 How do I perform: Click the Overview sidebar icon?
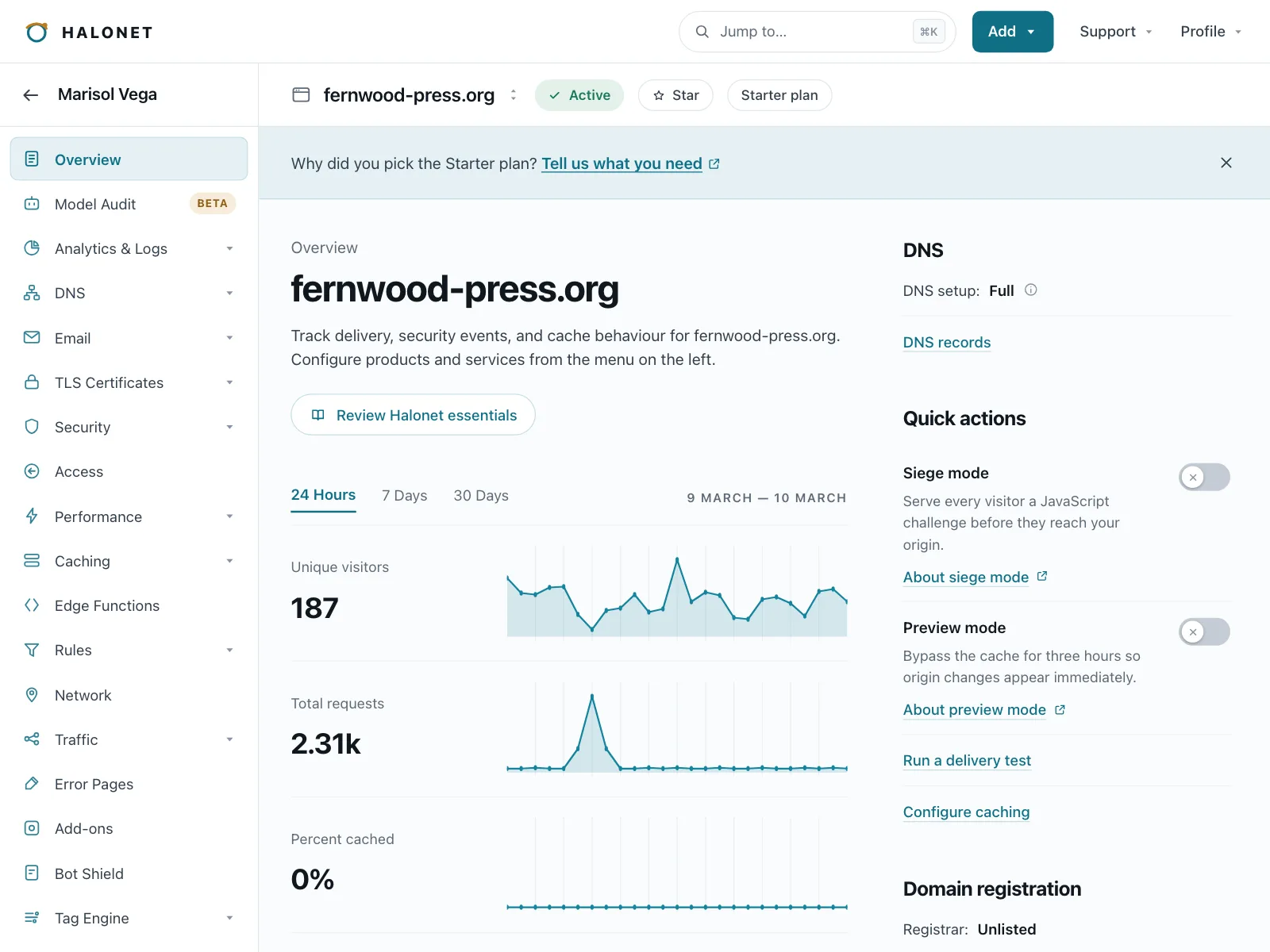tap(32, 159)
